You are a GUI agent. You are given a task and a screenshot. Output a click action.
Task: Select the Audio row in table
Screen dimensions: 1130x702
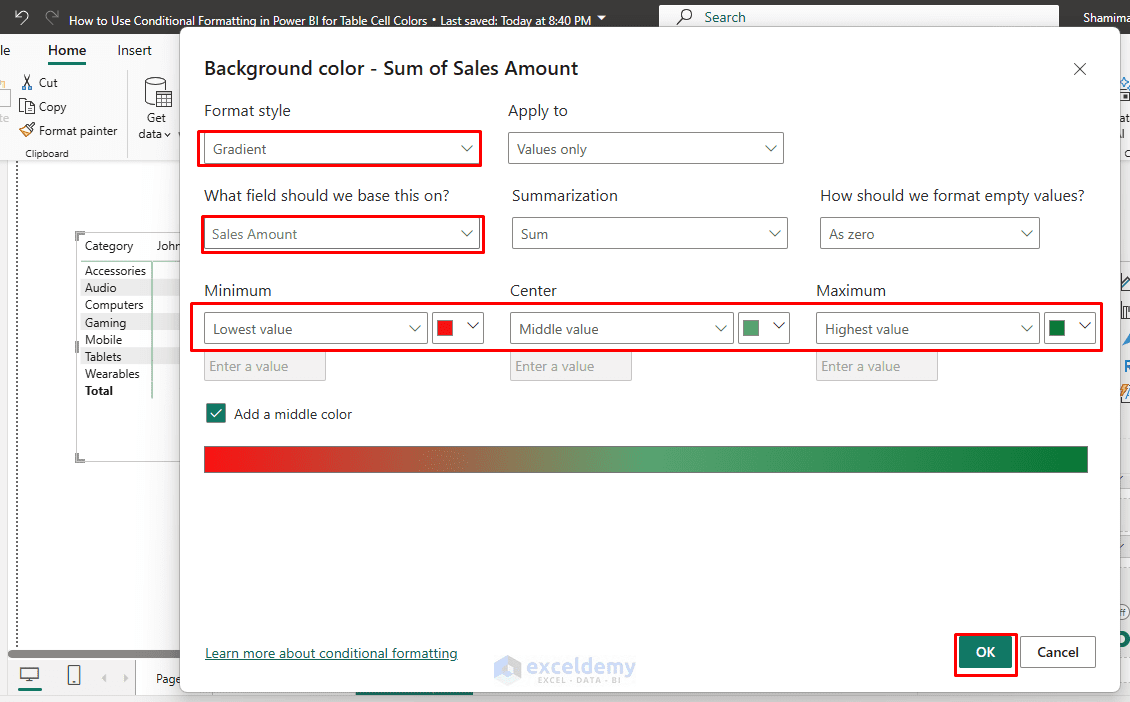coord(100,288)
